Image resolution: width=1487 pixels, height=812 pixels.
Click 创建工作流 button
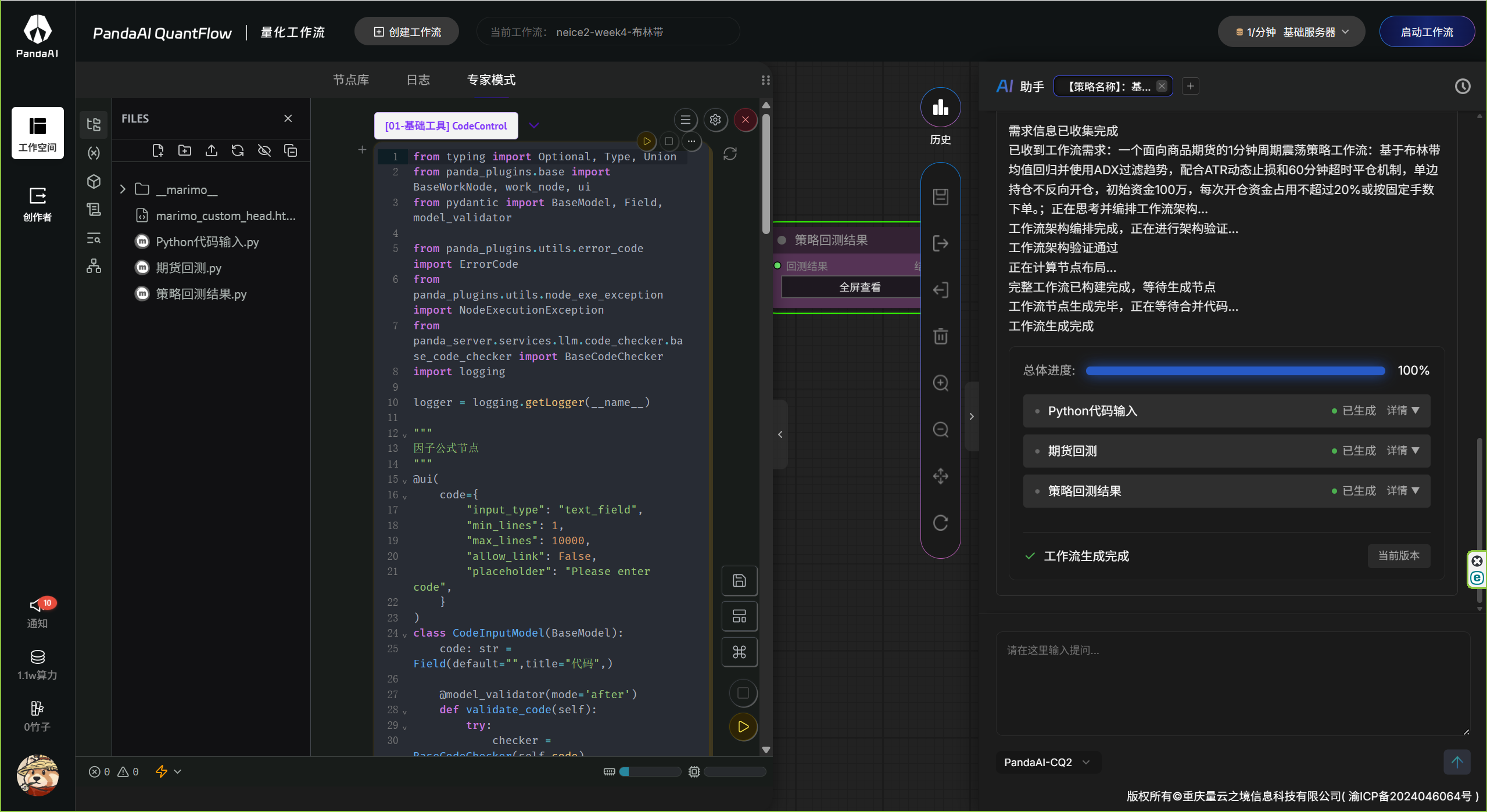coord(407,32)
